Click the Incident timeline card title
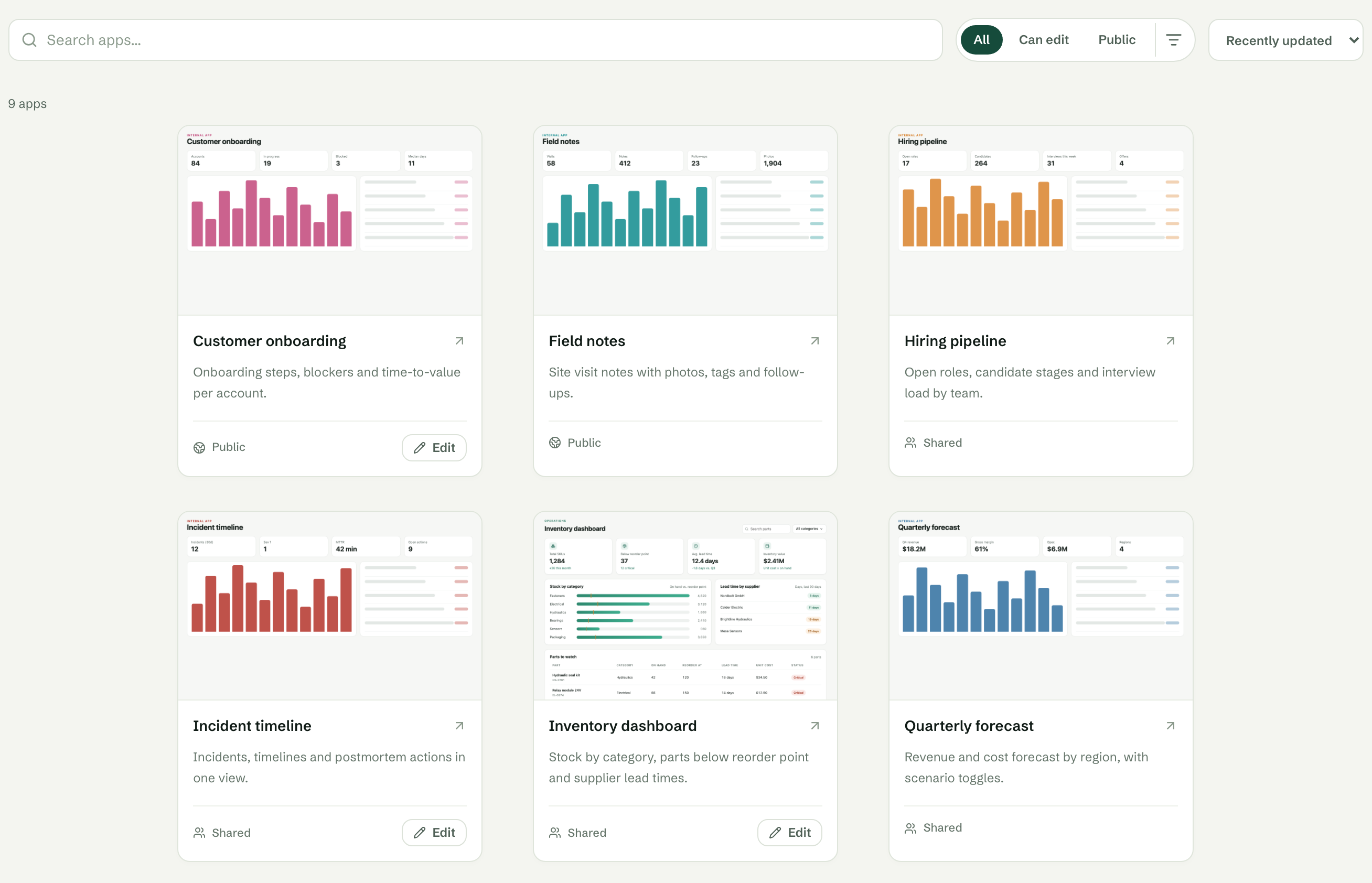The image size is (1372, 883). coord(252,726)
